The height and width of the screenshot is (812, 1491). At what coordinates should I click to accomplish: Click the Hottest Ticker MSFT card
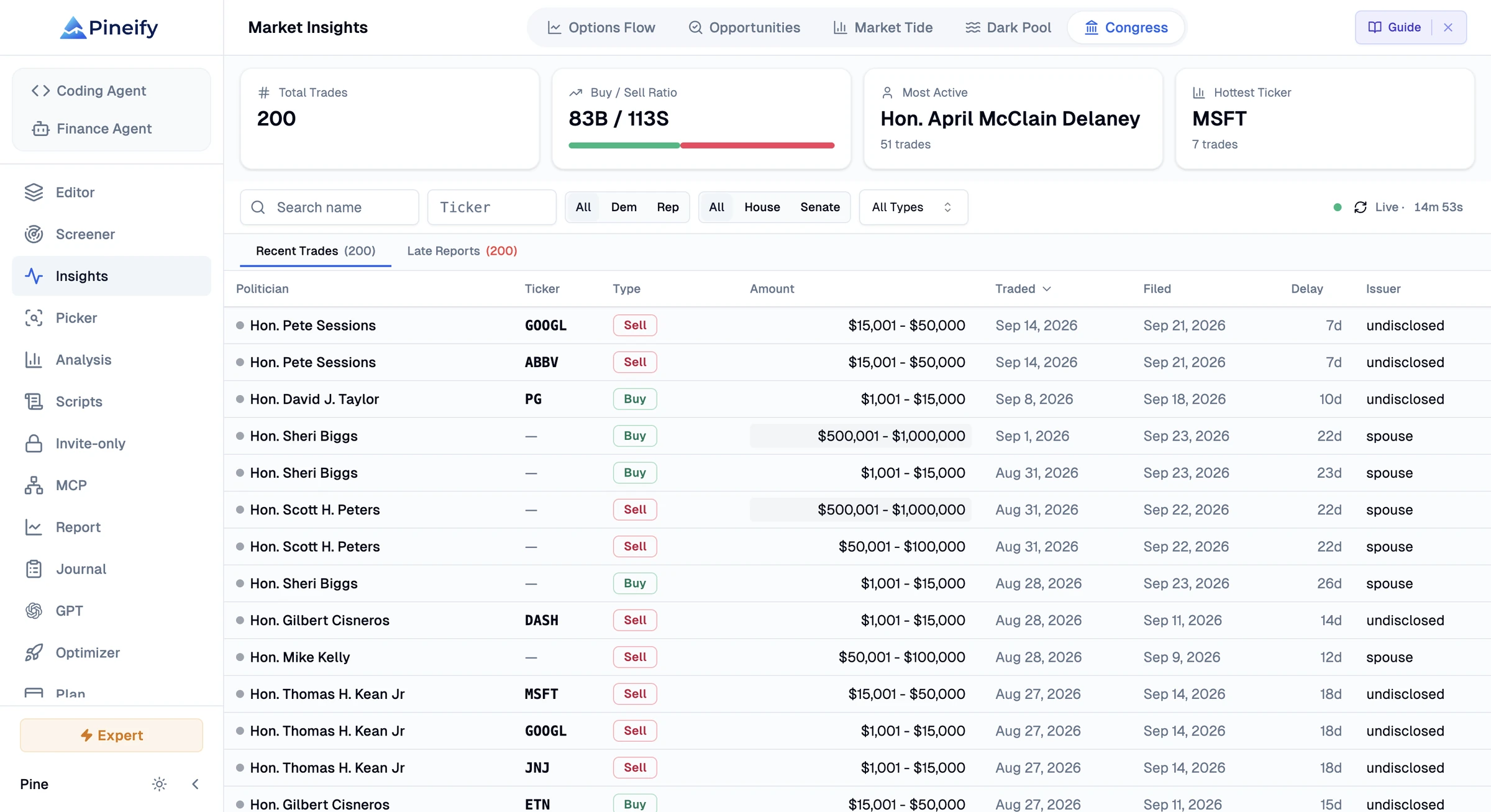pyautogui.click(x=1325, y=119)
